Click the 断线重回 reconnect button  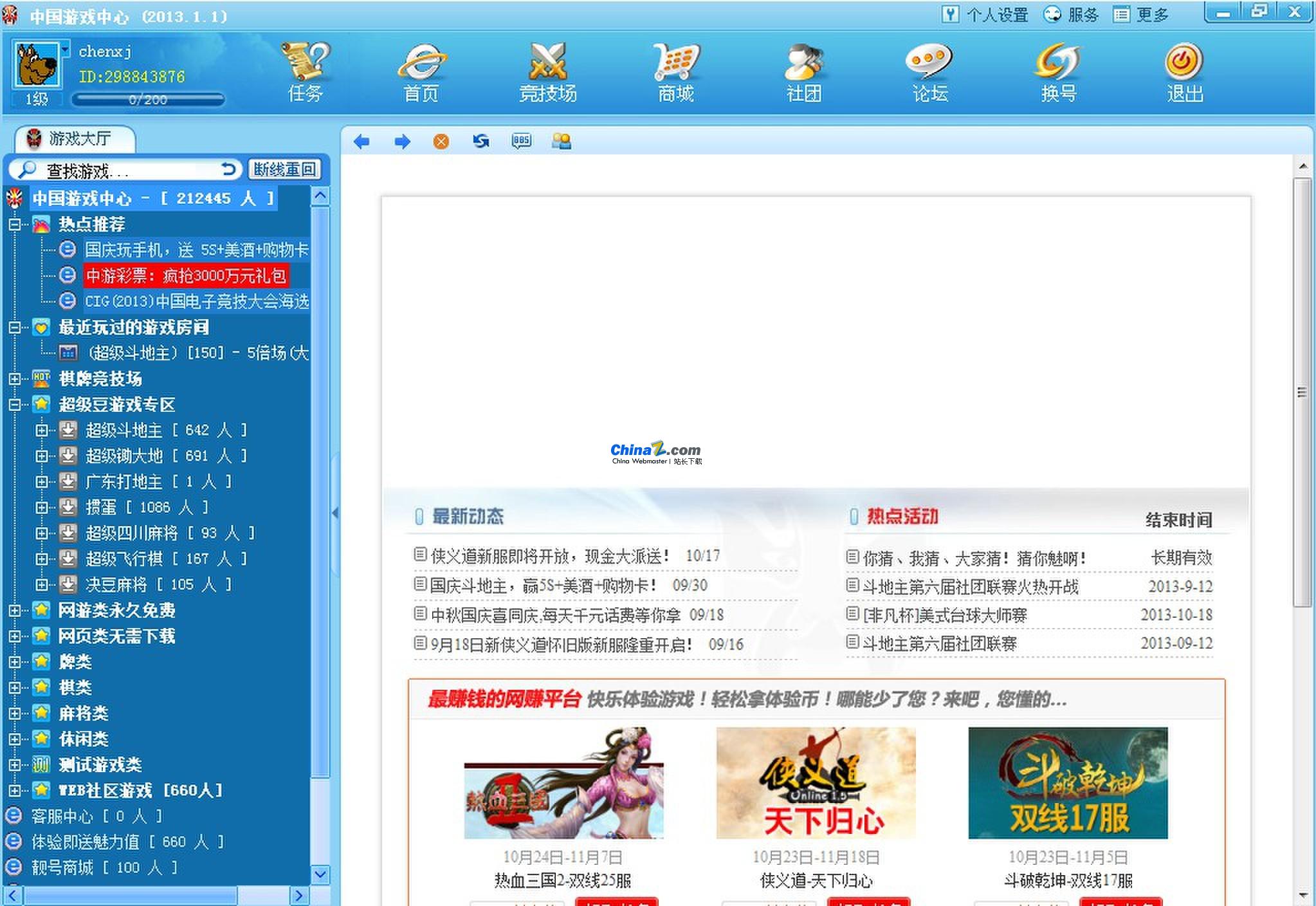coord(284,169)
